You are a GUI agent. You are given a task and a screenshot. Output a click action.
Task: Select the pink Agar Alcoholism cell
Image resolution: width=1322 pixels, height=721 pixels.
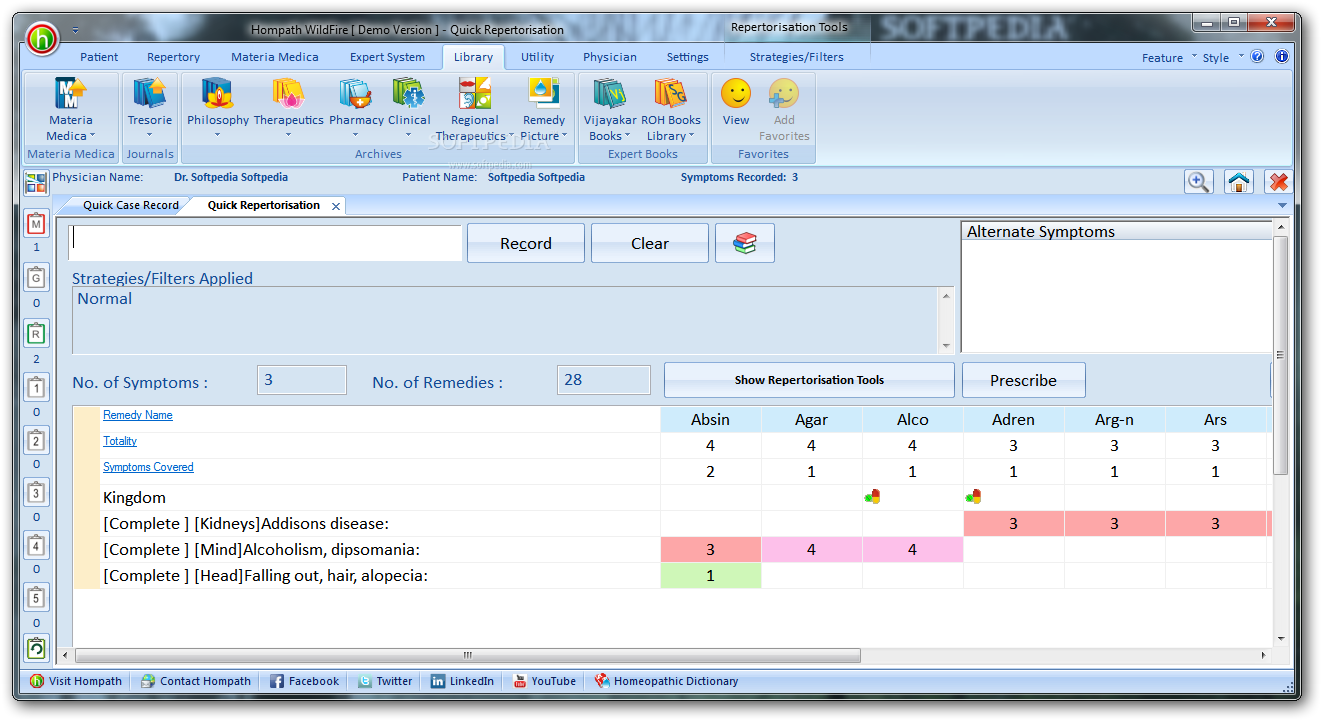[812, 549]
